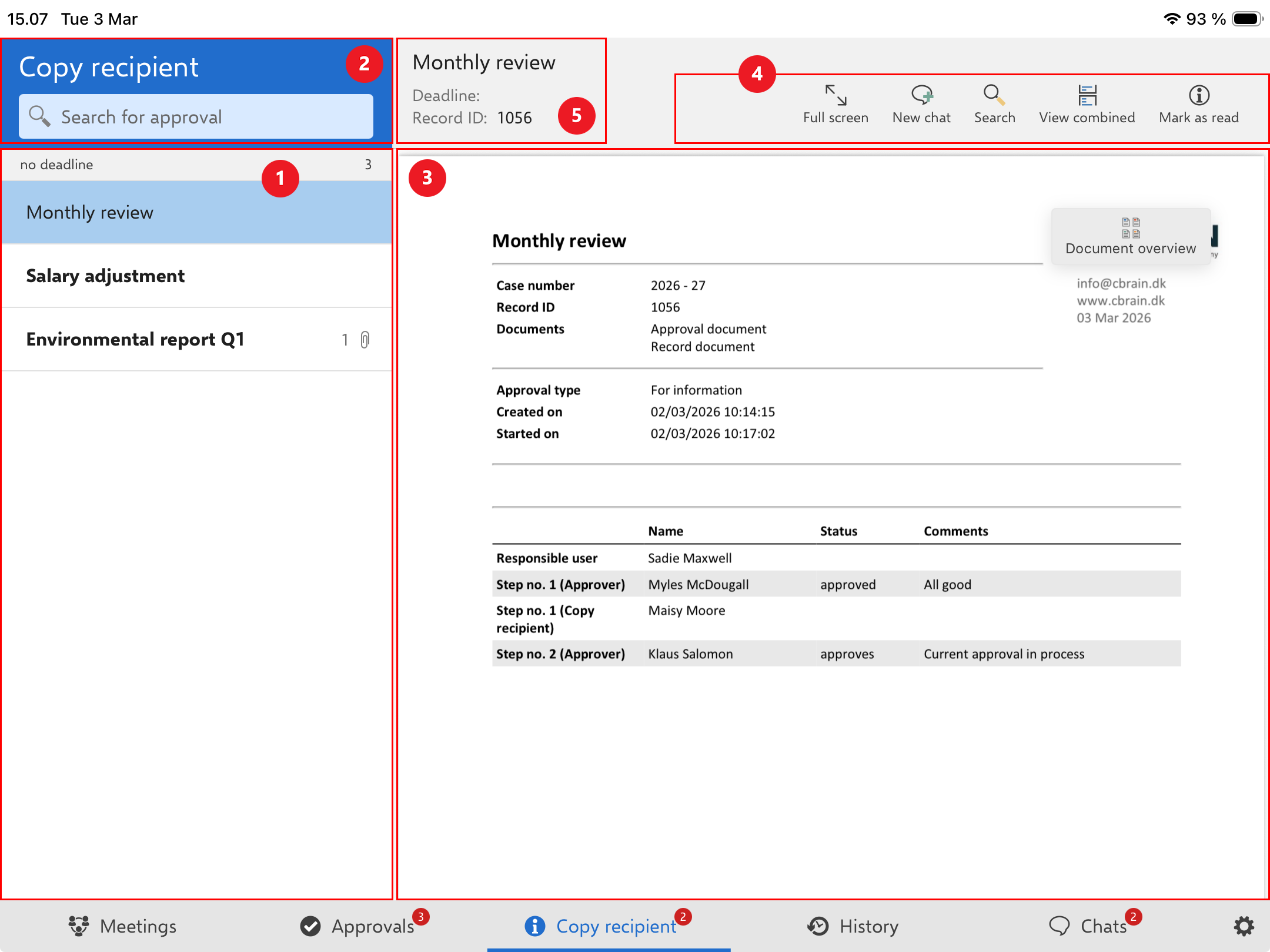Open the Document overview

1130,236
